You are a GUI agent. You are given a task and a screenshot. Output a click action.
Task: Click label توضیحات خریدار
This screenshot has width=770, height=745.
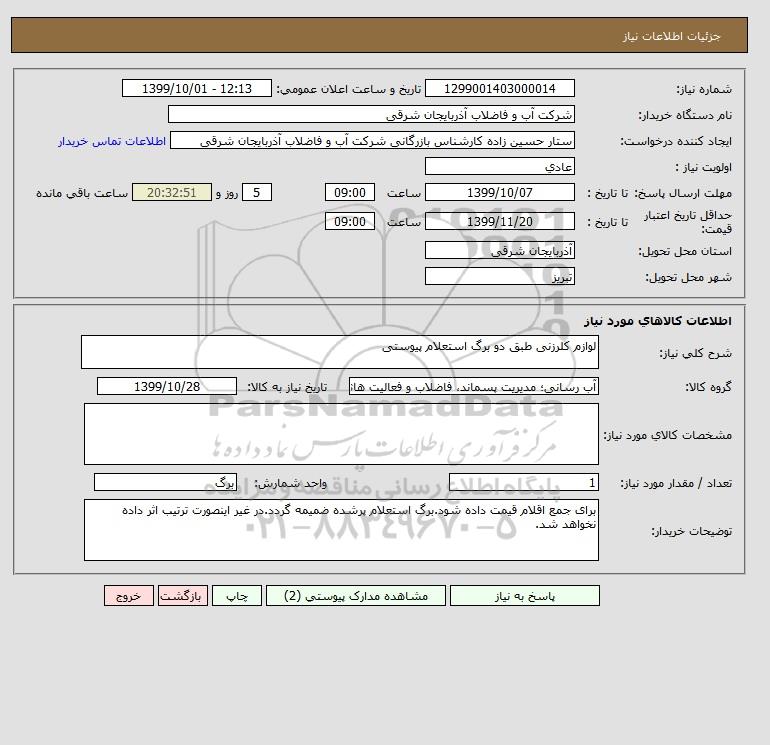click(692, 531)
